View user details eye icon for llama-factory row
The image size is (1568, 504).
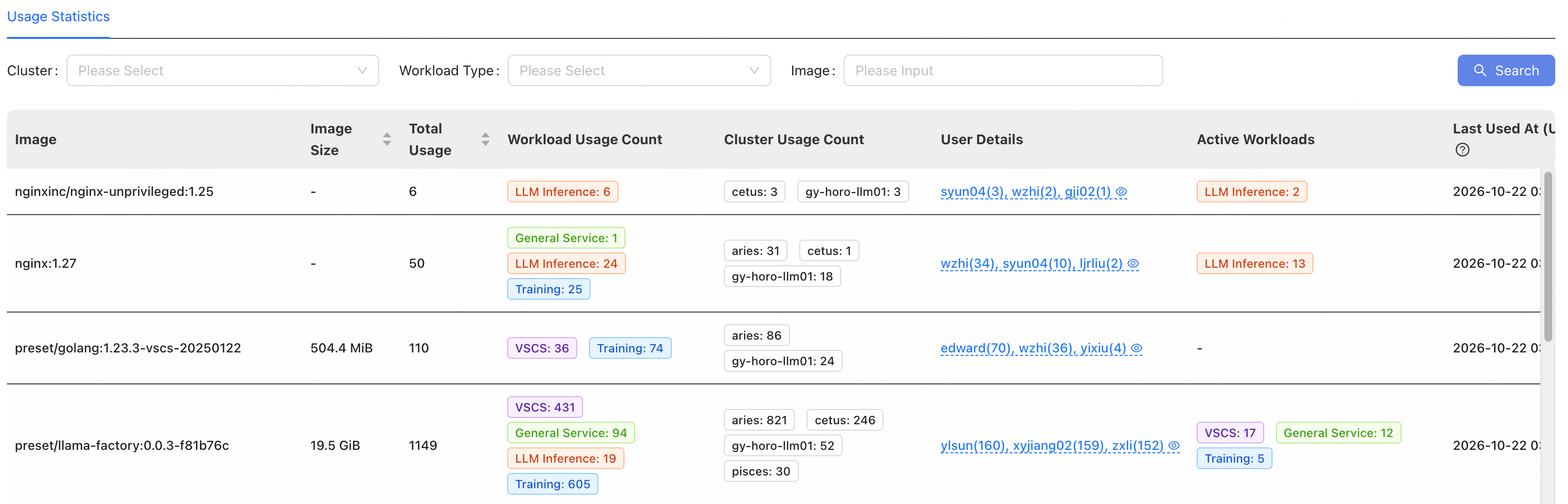[x=1174, y=445]
